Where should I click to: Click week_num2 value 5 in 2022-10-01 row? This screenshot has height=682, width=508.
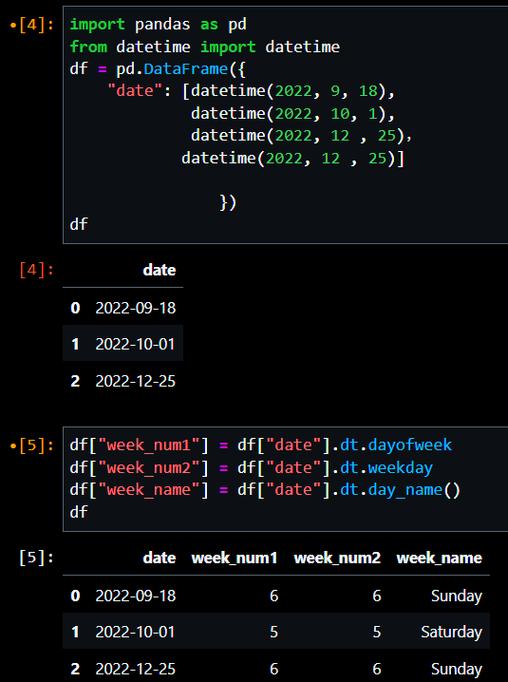click(377, 632)
